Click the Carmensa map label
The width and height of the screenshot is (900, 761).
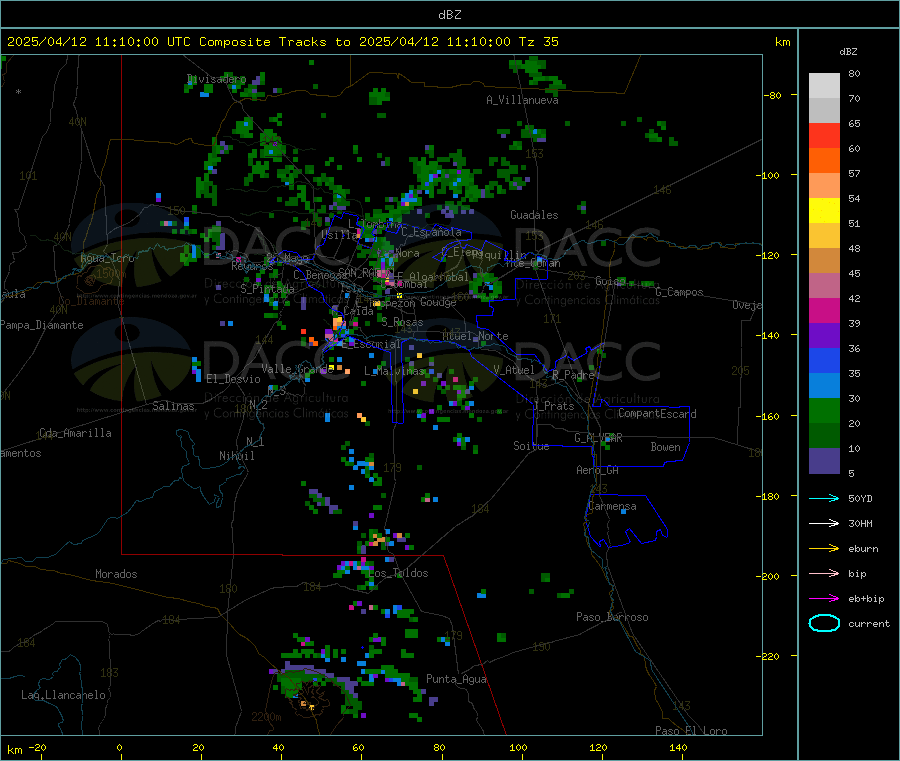(x=612, y=506)
